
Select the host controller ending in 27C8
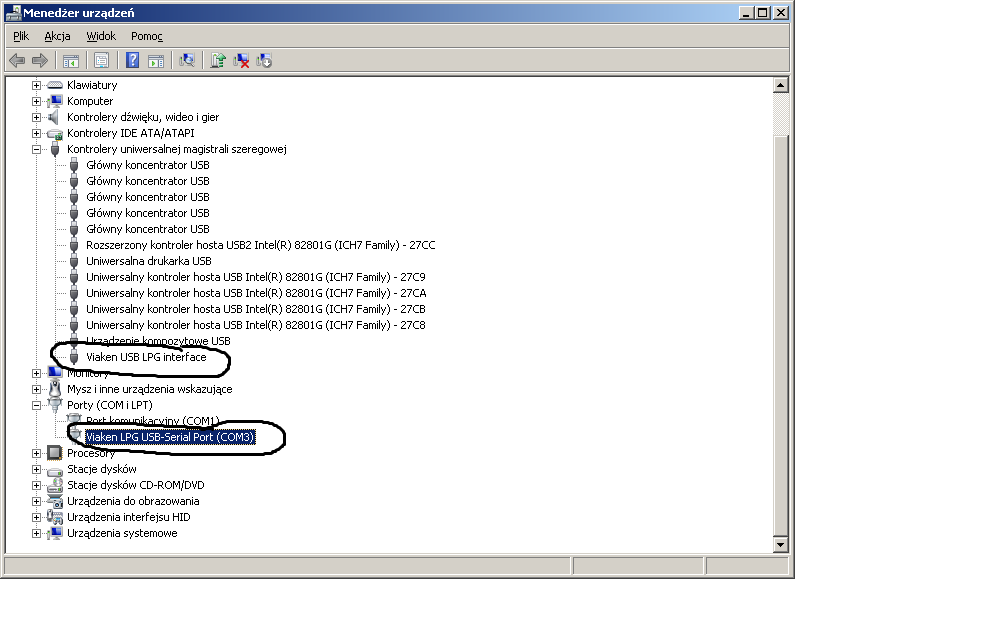coord(256,325)
